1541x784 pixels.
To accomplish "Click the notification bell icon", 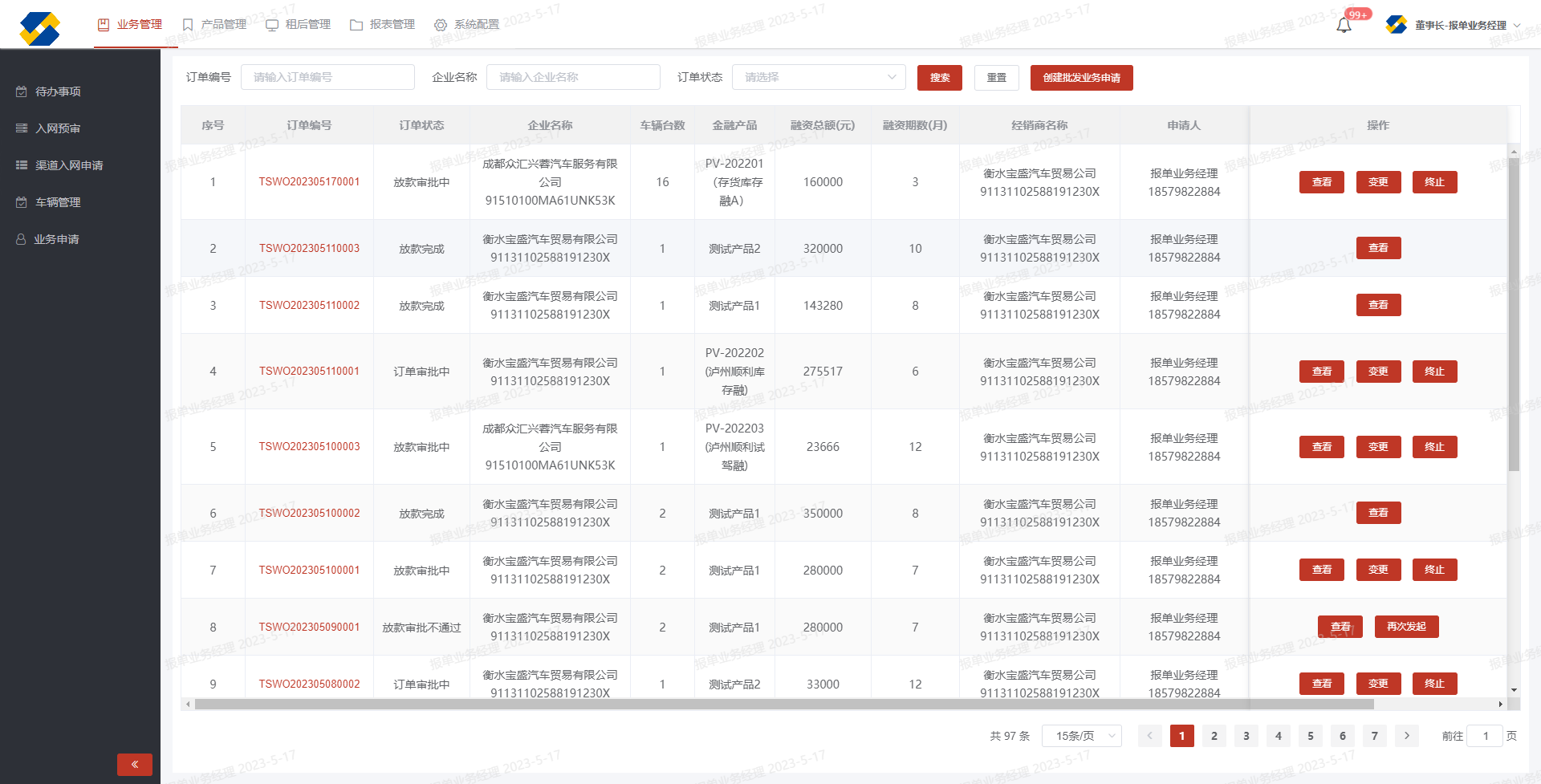I will [x=1344, y=26].
